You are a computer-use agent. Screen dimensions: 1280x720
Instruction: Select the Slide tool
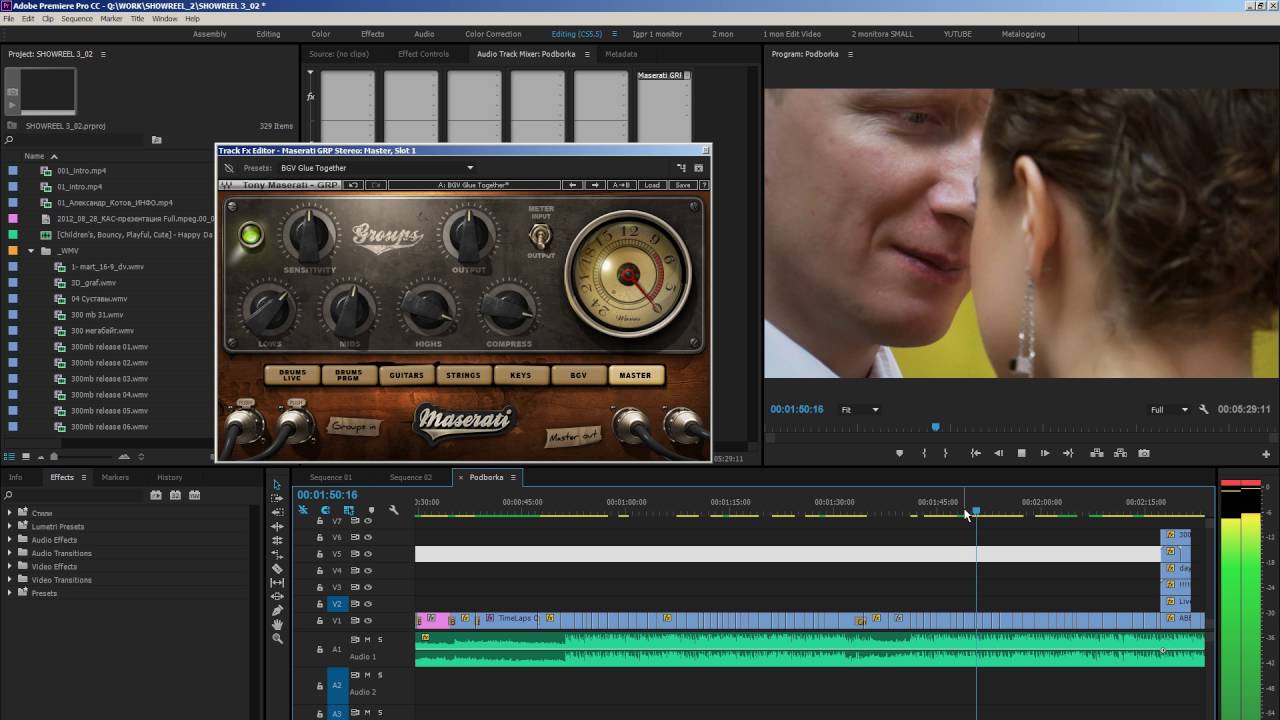[x=277, y=596]
